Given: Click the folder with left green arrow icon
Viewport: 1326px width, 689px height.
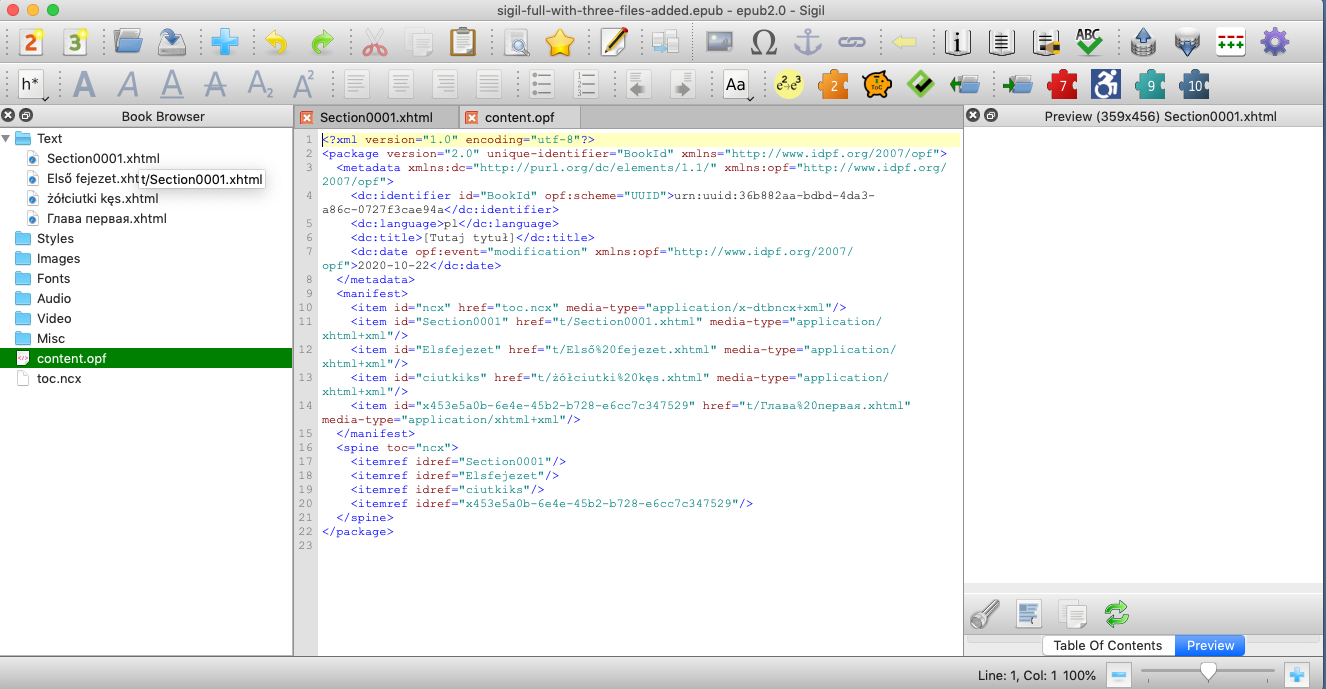Looking at the screenshot, I should [x=964, y=85].
